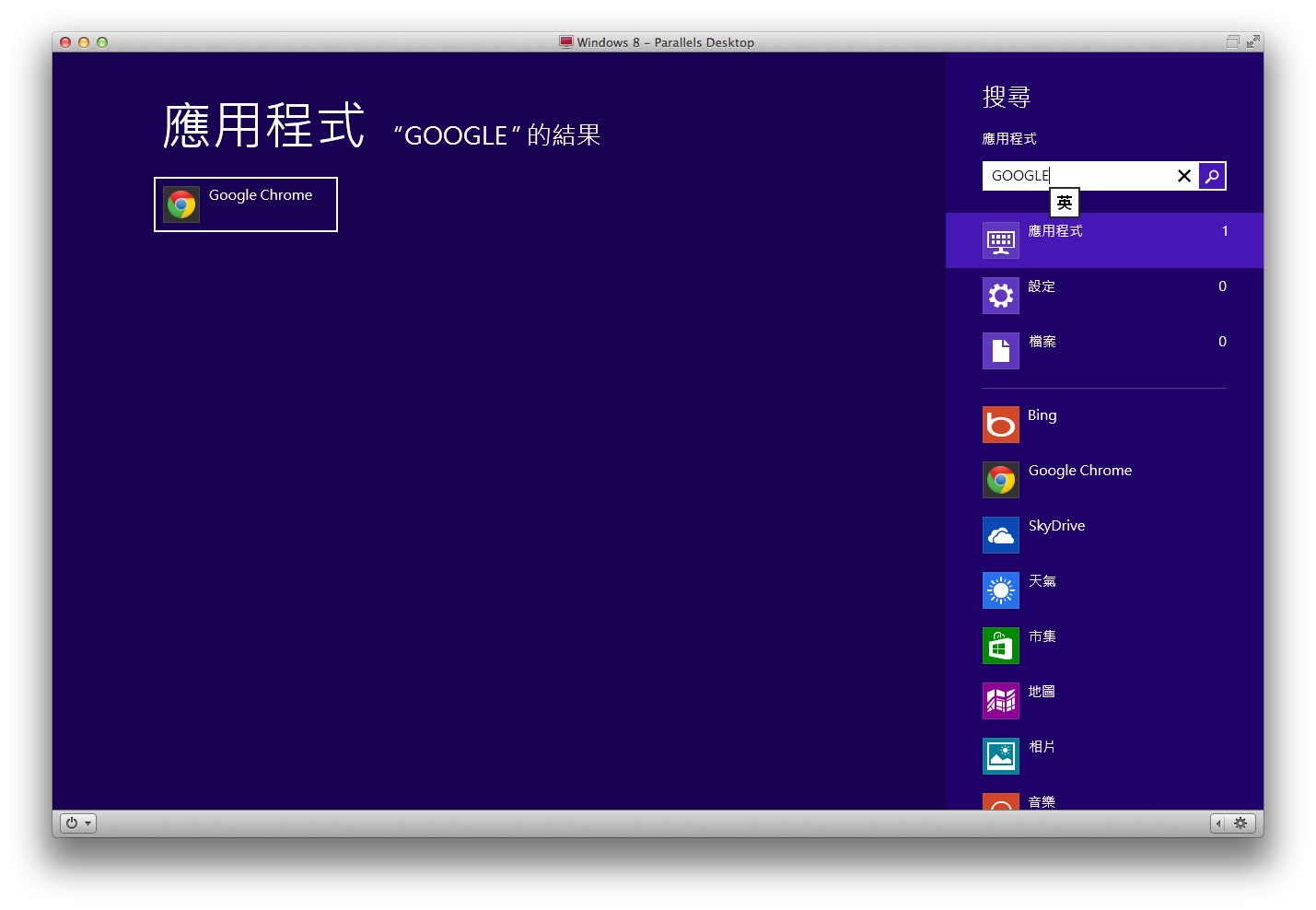Clear the GOOGLE search text with X

click(1184, 176)
